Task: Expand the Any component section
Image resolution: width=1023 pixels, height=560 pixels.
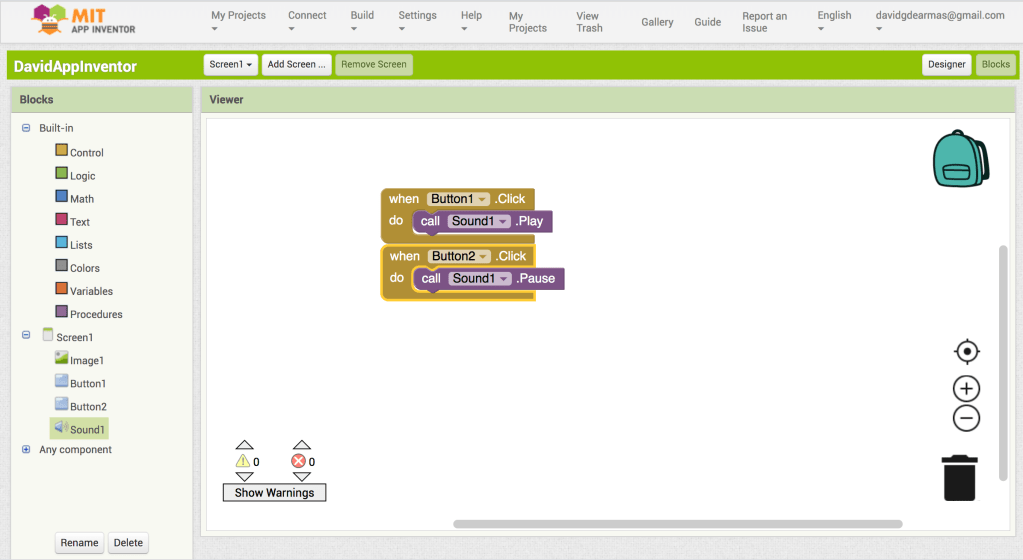Action: [26, 450]
